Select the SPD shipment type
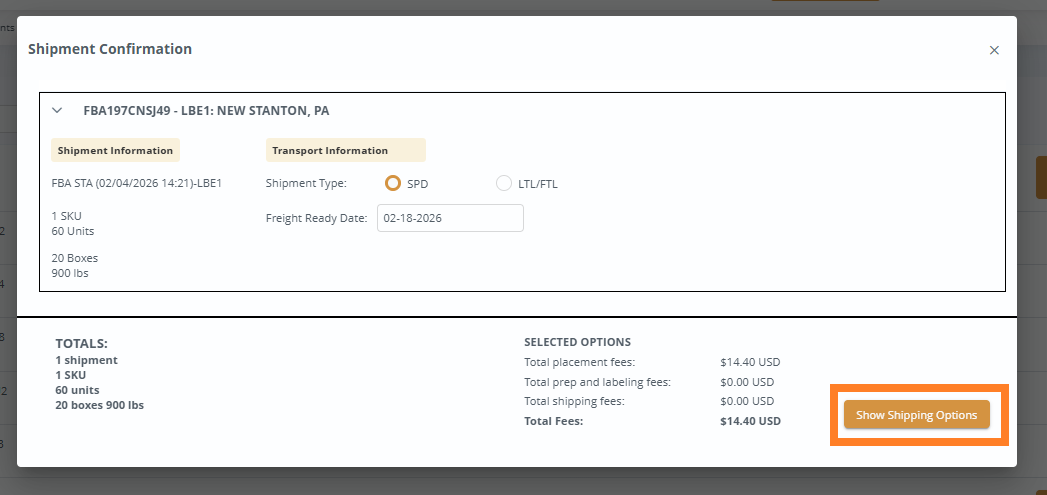 (x=393, y=184)
